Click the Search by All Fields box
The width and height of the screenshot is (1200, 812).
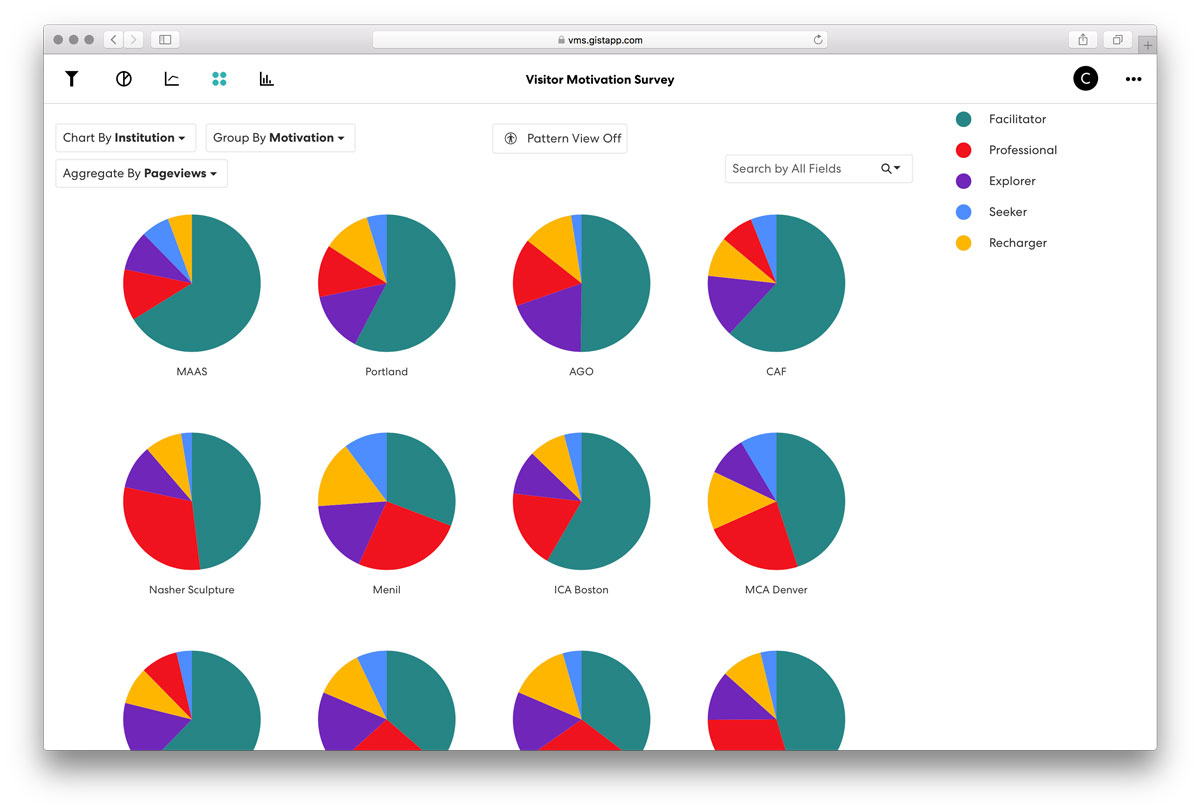coord(818,169)
